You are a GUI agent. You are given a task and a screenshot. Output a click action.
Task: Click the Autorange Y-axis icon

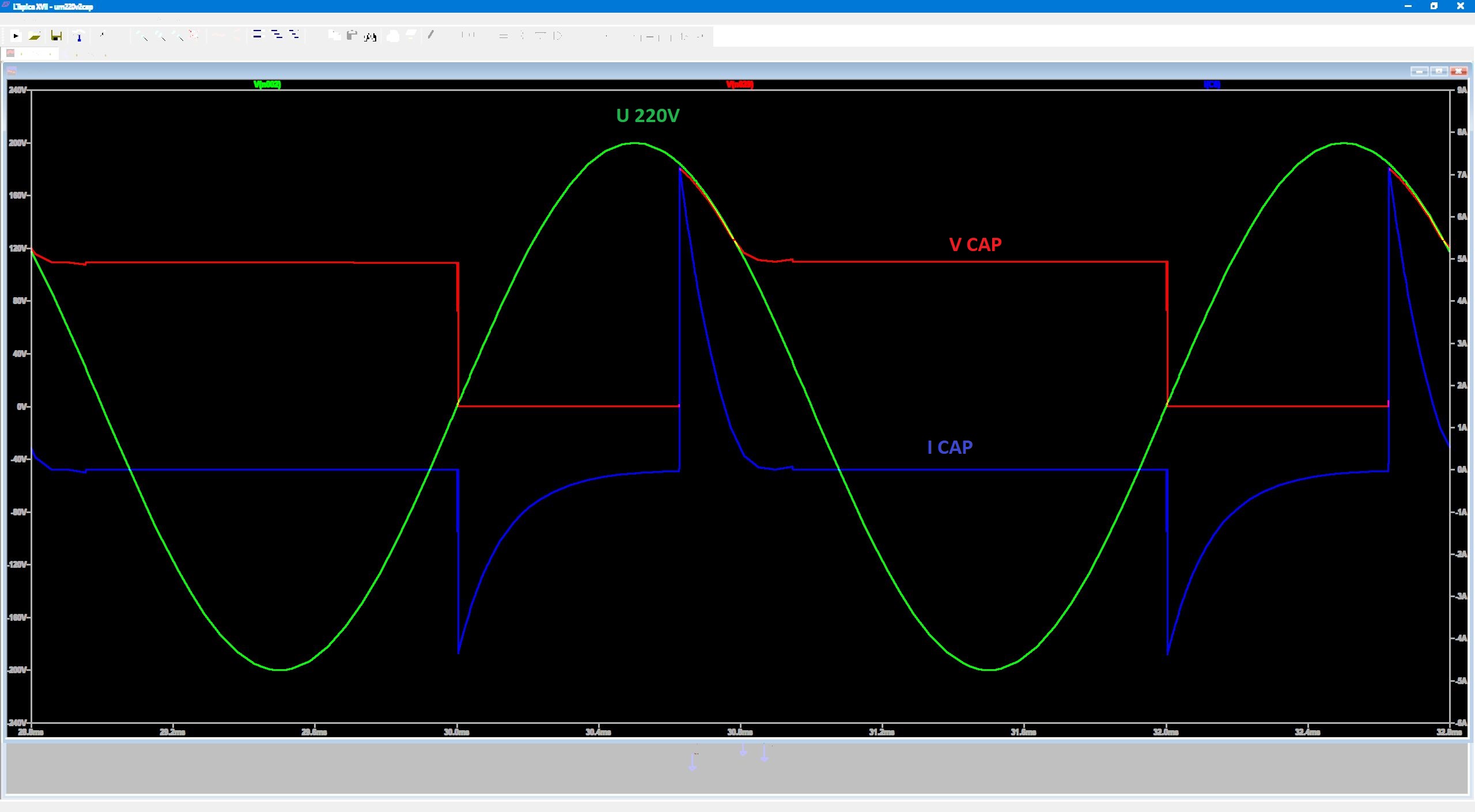coord(237,36)
